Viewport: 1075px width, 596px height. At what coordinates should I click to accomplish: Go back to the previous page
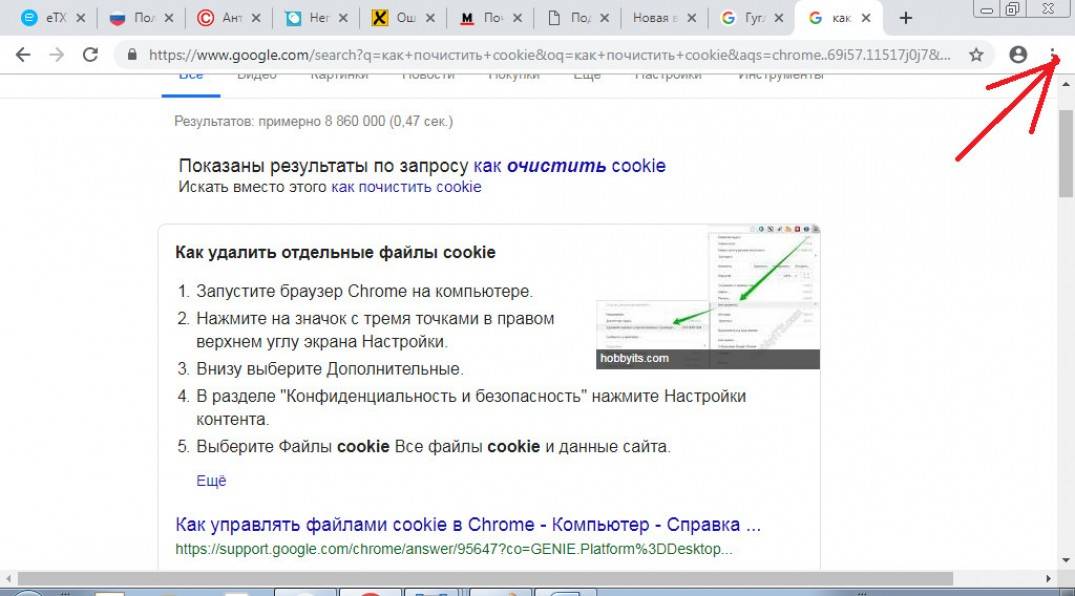point(22,55)
